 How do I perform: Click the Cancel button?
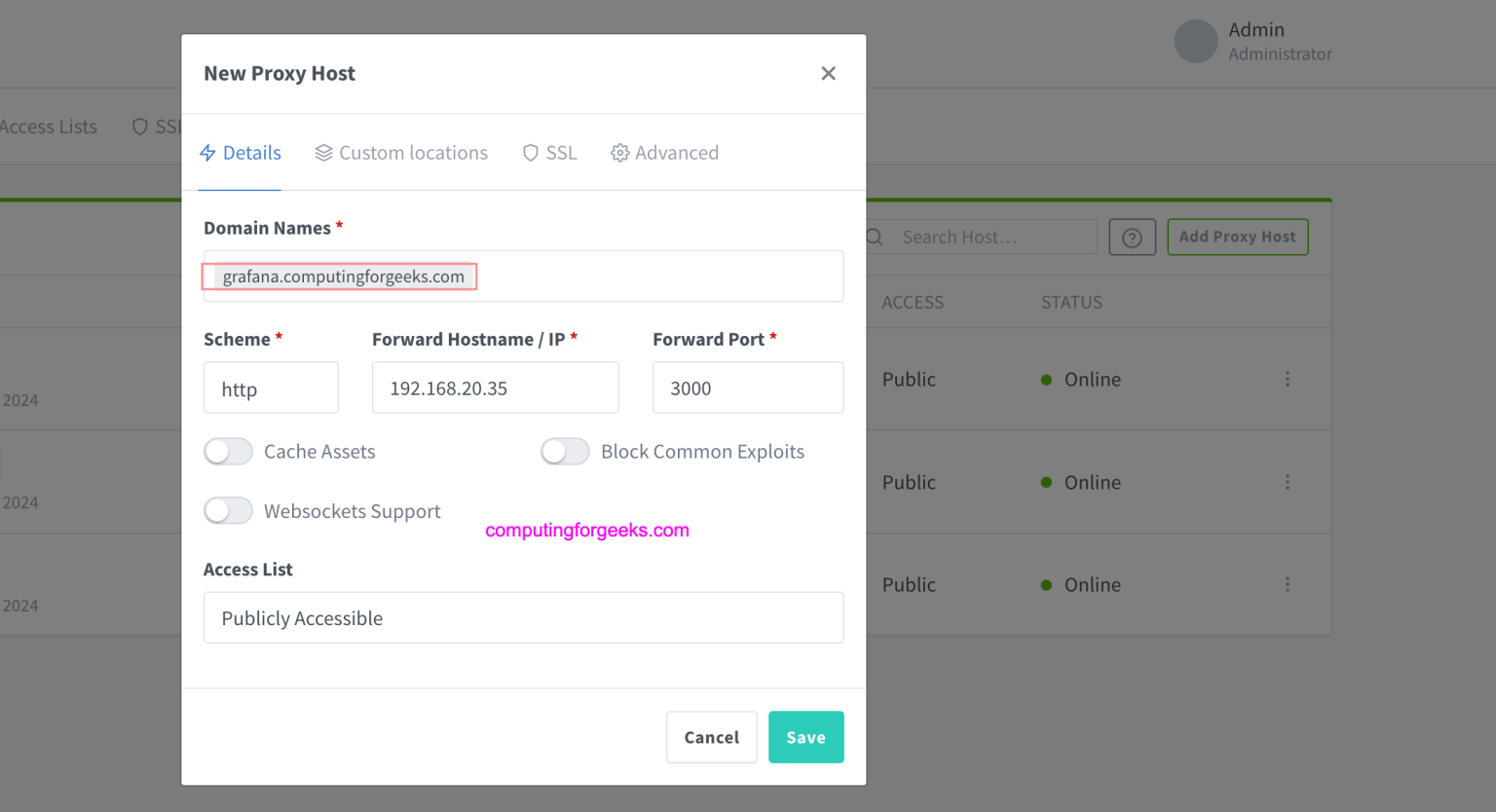click(711, 738)
